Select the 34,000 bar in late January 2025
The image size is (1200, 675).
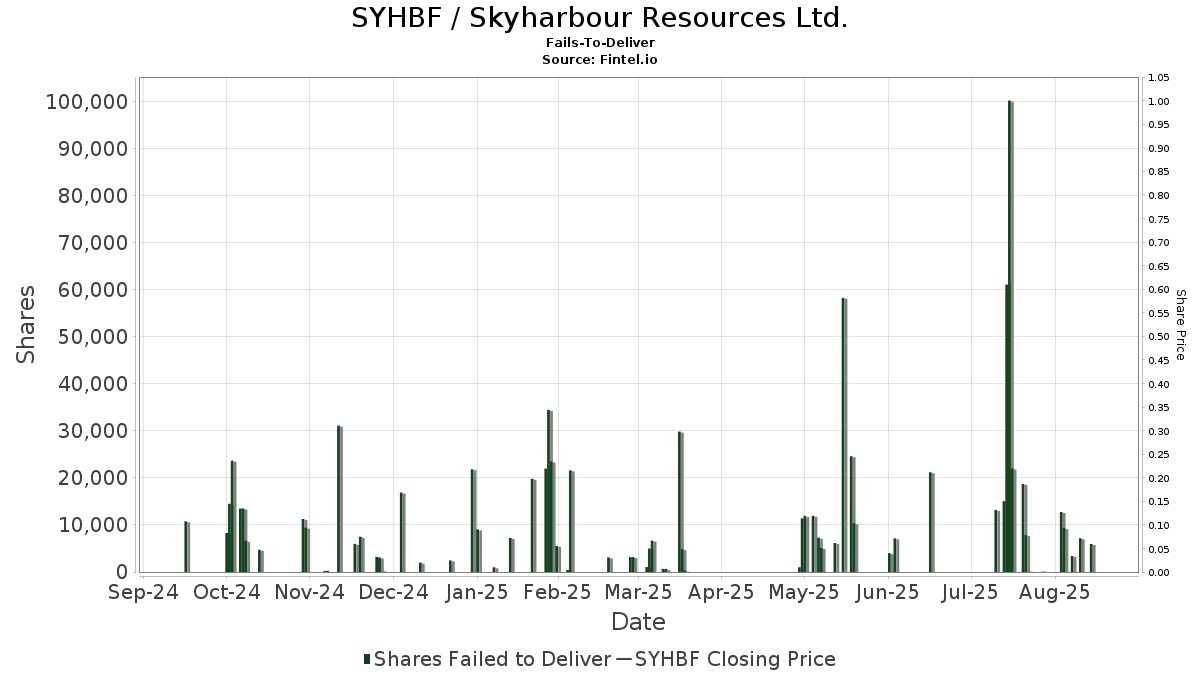pos(550,491)
